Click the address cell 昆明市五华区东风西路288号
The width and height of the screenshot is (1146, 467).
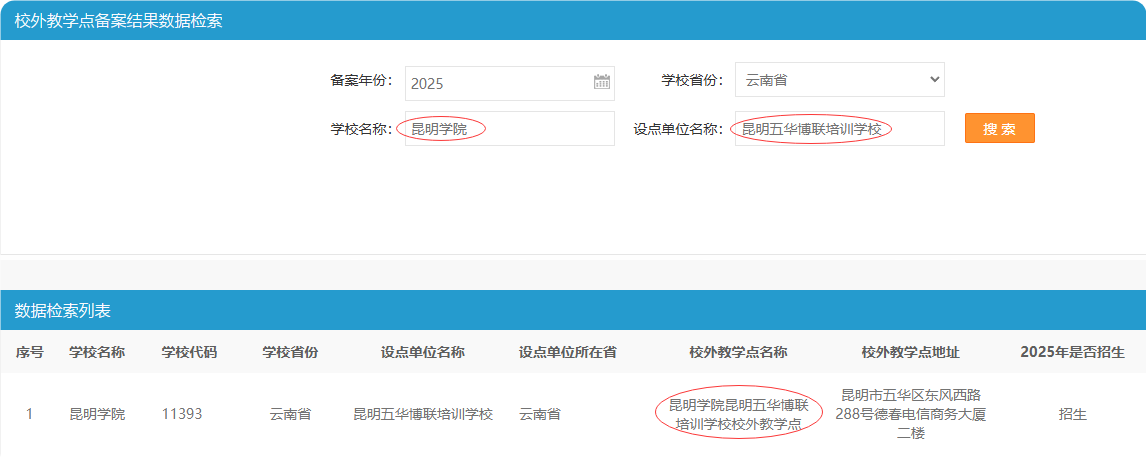click(910, 414)
